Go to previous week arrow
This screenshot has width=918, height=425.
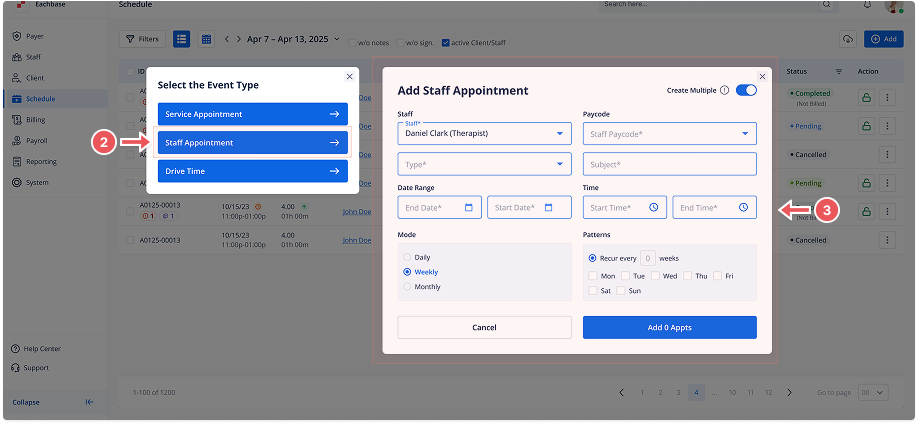(x=227, y=39)
